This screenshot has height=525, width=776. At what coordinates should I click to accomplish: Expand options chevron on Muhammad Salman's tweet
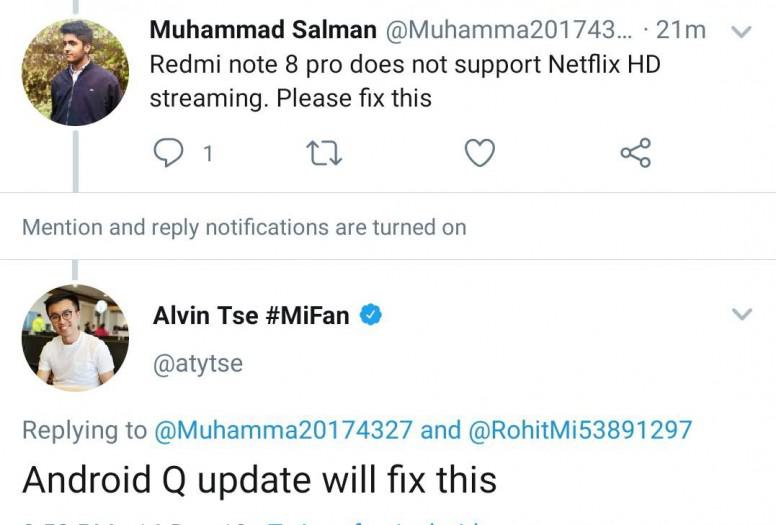coord(741,32)
